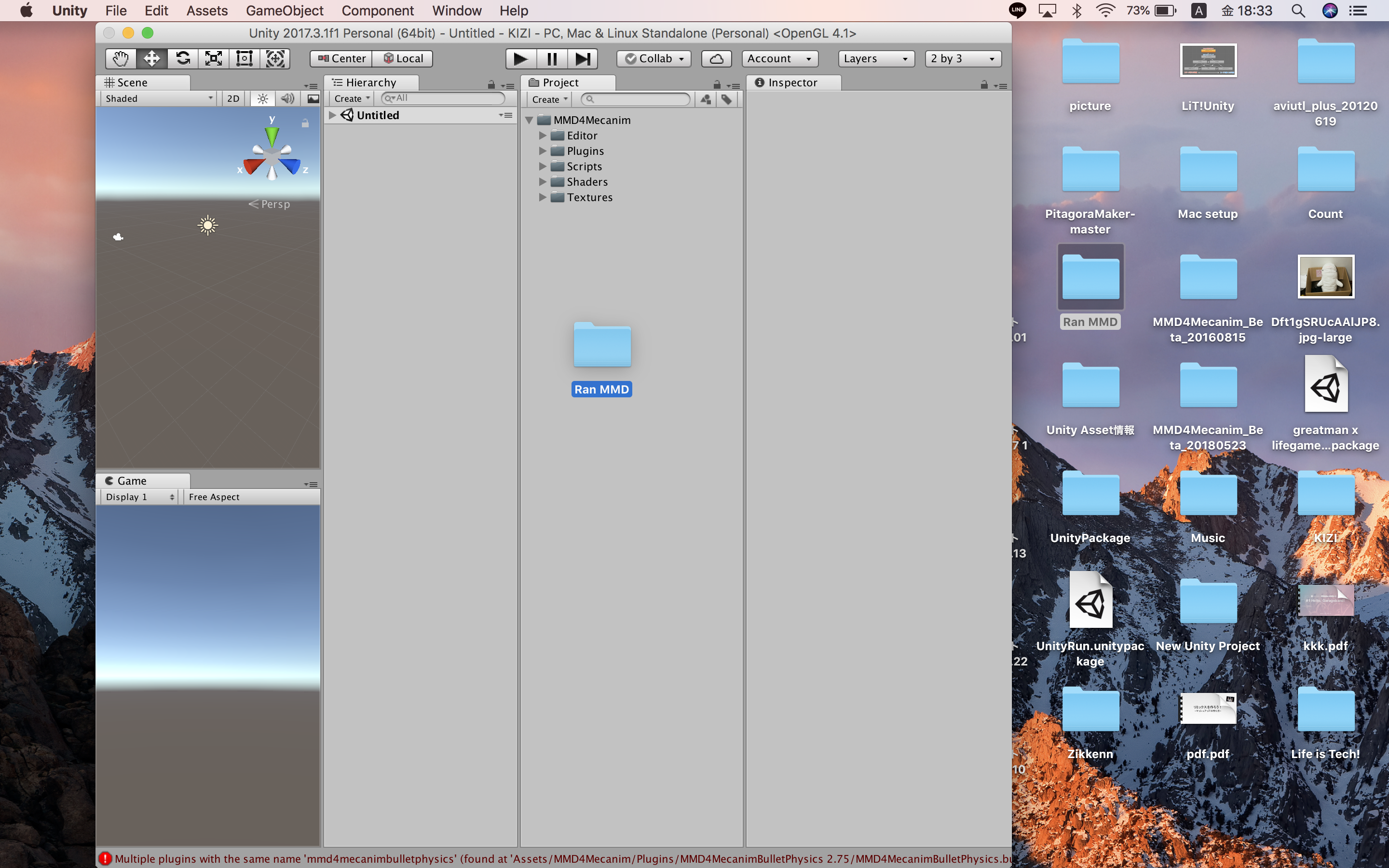Lock the Project panel
Image resolution: width=1389 pixels, height=868 pixels.
tap(717, 85)
